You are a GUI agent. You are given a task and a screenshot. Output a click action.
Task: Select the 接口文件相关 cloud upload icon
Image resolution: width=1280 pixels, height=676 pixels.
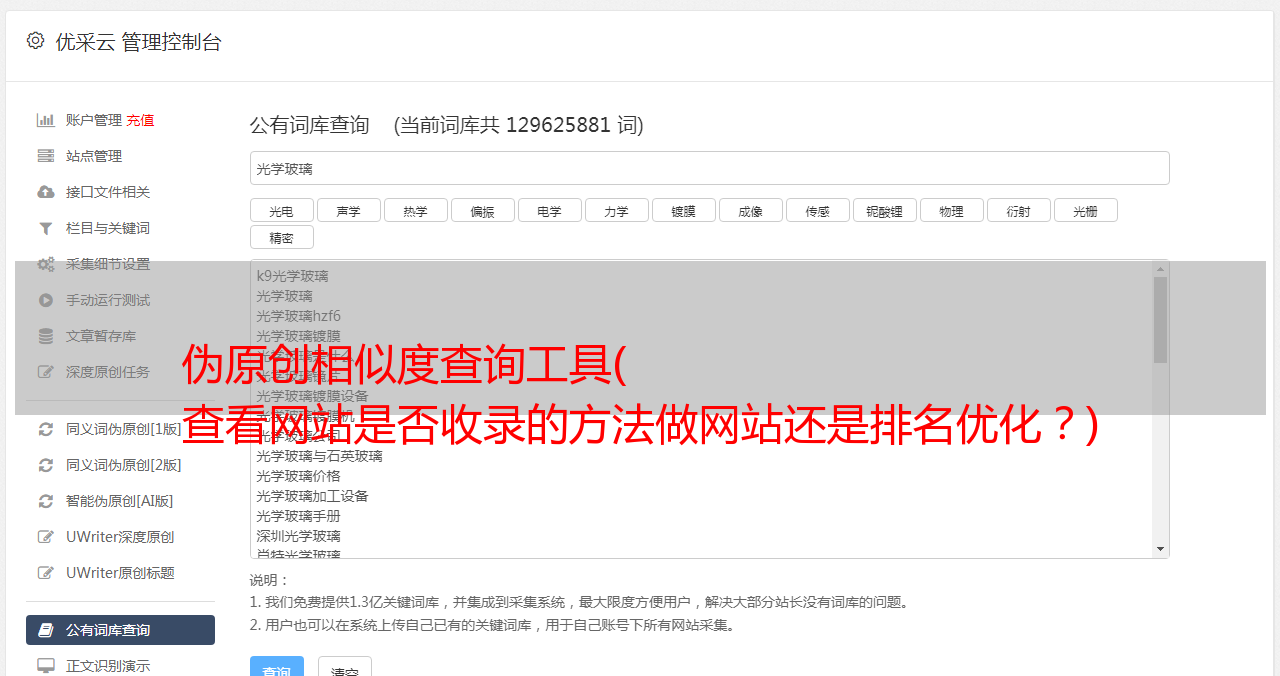[x=45, y=192]
